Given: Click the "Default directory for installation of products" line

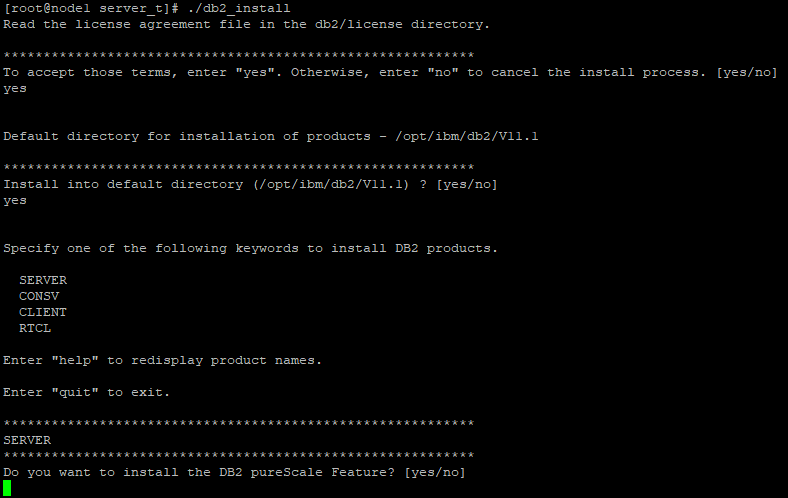Looking at the screenshot, I should click(271, 136).
